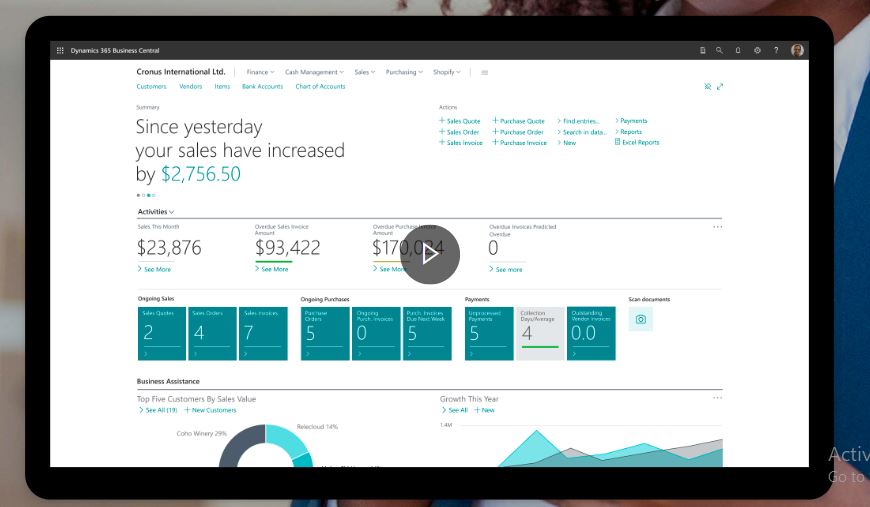Click the scan documents camera tile
This screenshot has width=870, height=507.
641,320
